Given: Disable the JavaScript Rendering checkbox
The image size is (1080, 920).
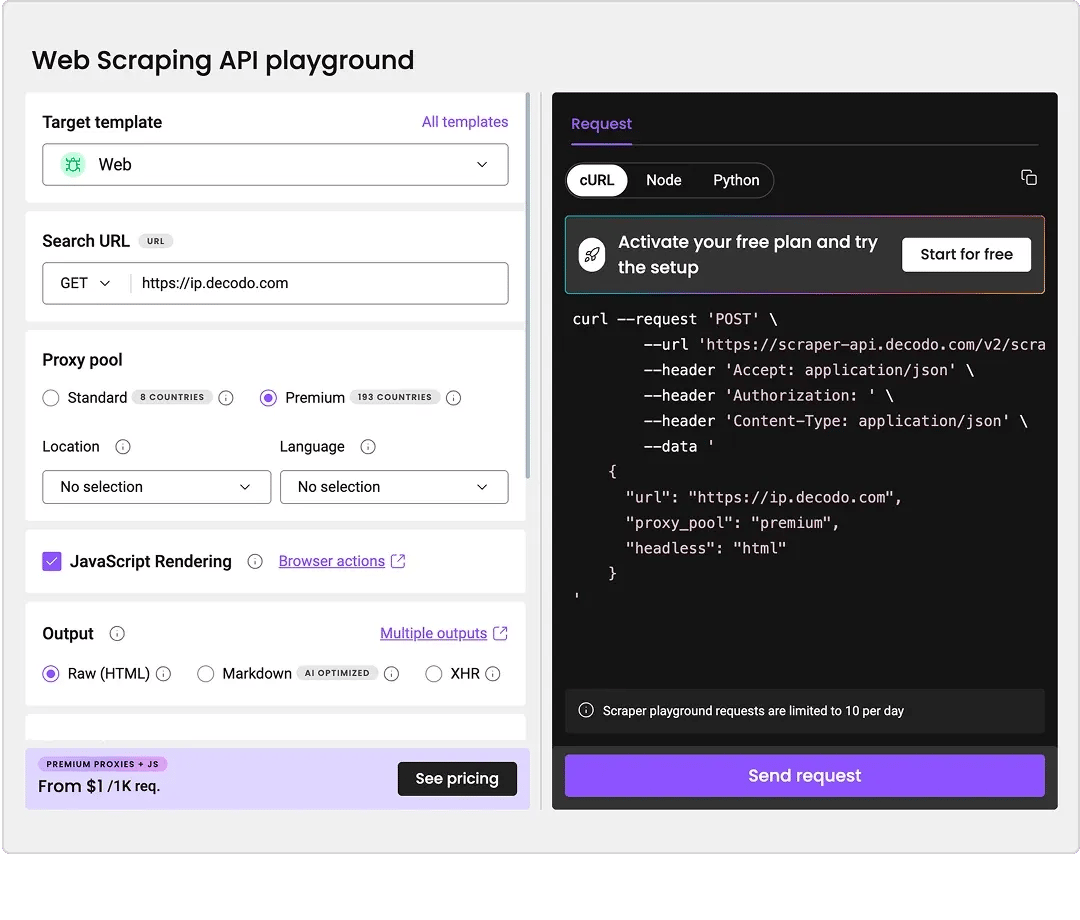Looking at the screenshot, I should 52,562.
